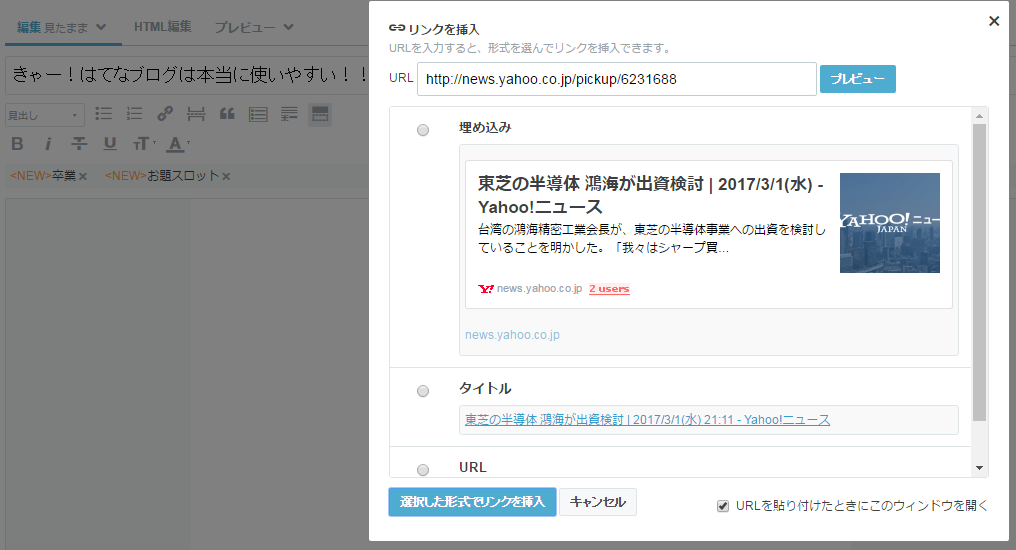Open the 見出し heading dropdown
1016x550 pixels.
click(45, 115)
